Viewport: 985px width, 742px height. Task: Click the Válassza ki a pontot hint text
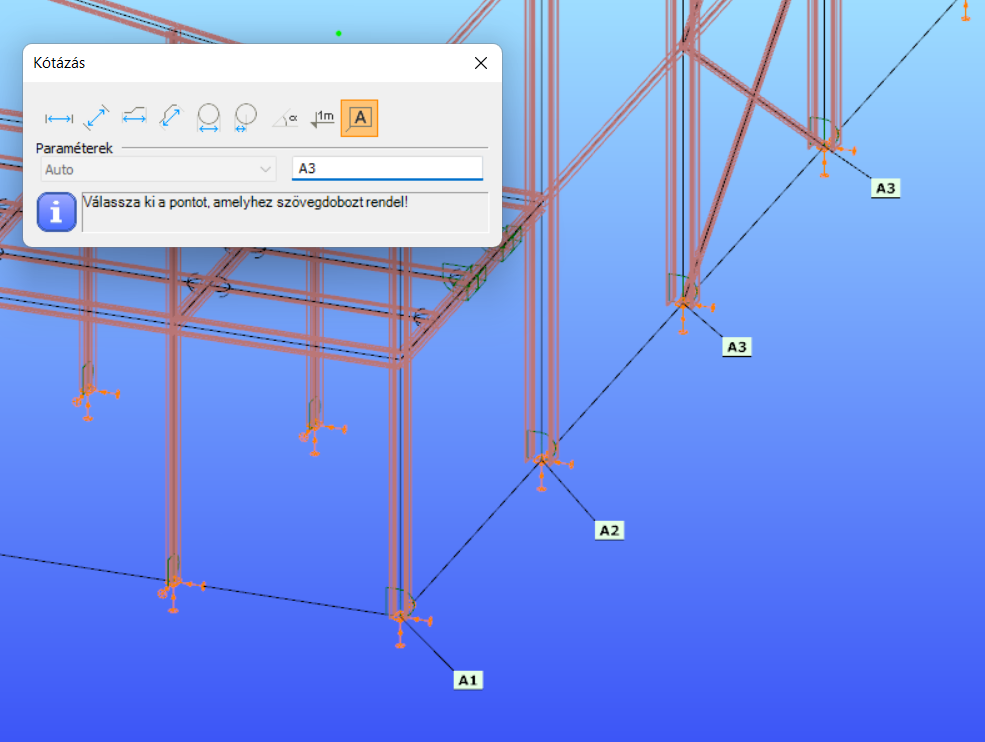[x=246, y=202]
